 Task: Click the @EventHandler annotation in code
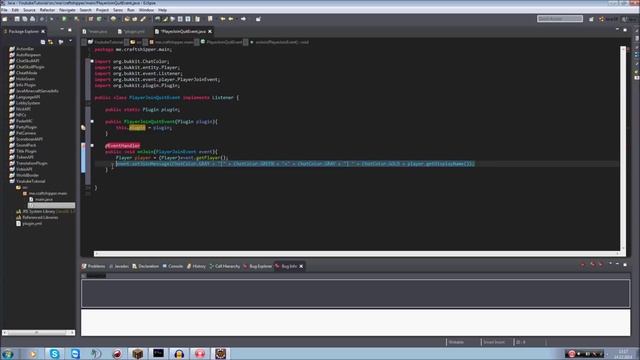pos(122,146)
